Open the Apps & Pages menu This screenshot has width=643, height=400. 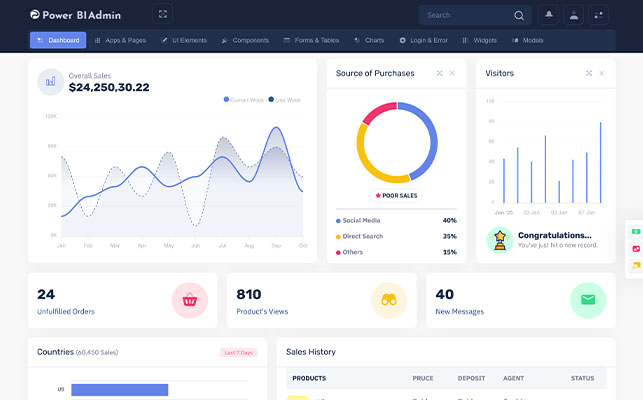click(x=119, y=40)
